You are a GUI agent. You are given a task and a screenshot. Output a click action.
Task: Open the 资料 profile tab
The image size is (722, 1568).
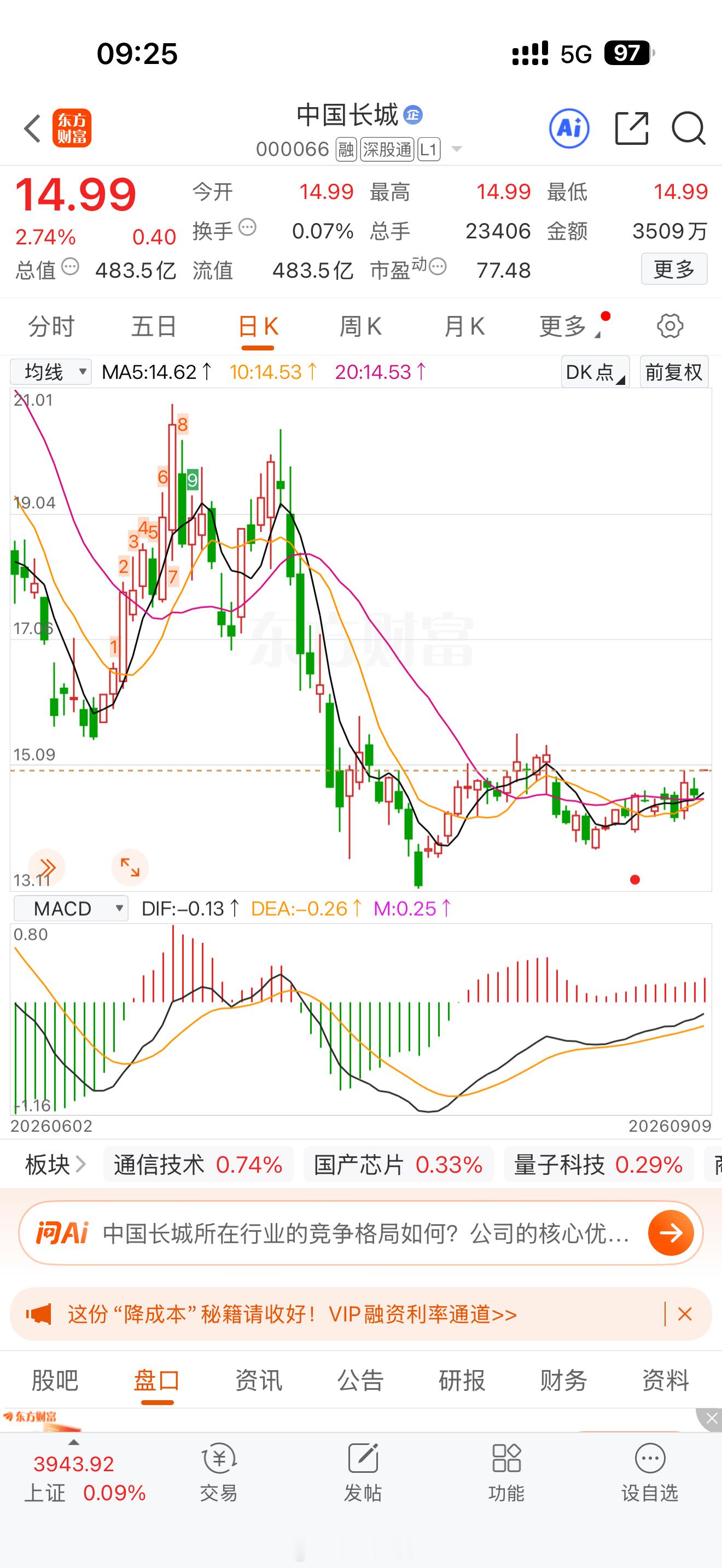(665, 1380)
